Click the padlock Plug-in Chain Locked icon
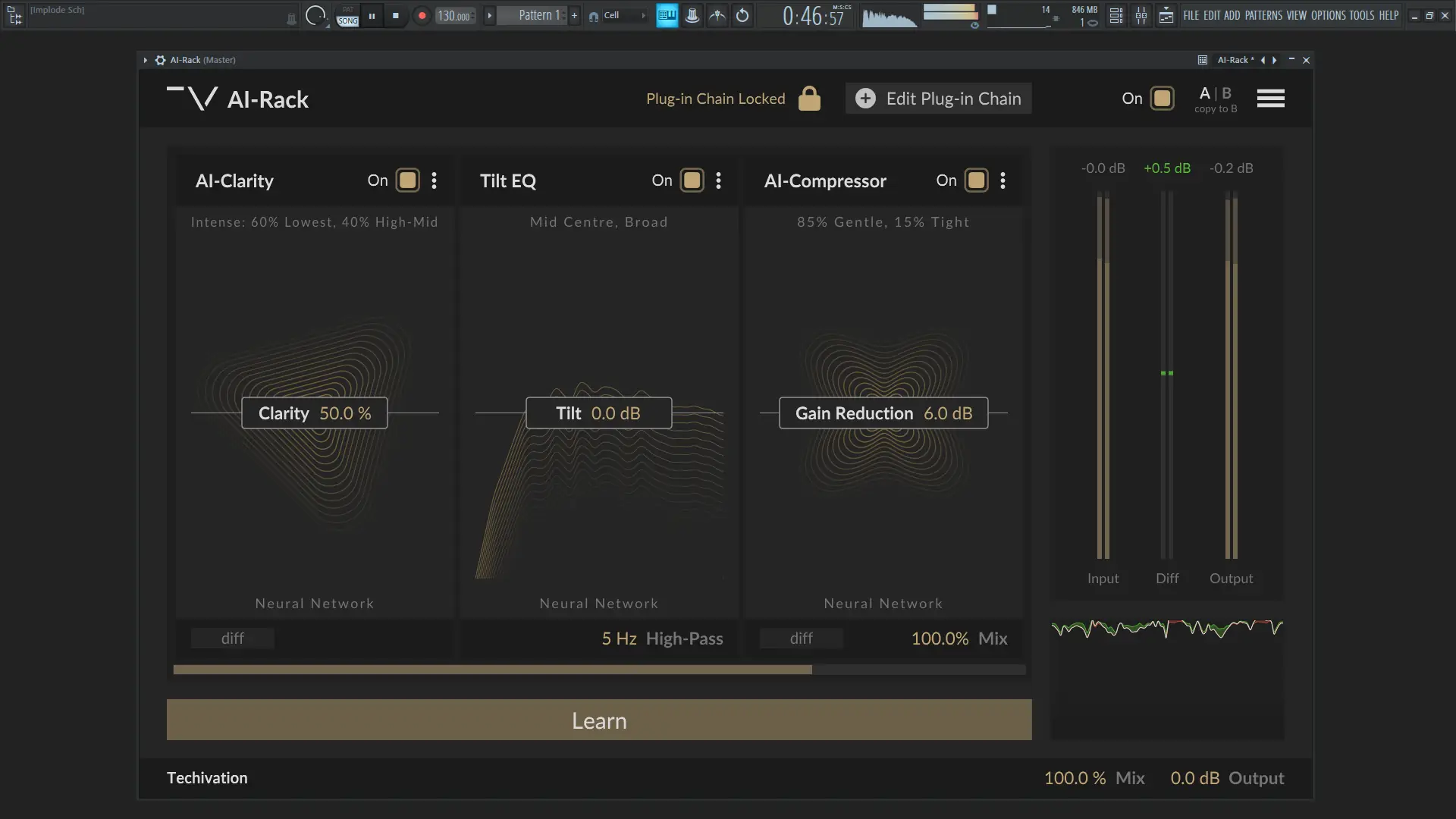The height and width of the screenshot is (819, 1456). click(809, 99)
